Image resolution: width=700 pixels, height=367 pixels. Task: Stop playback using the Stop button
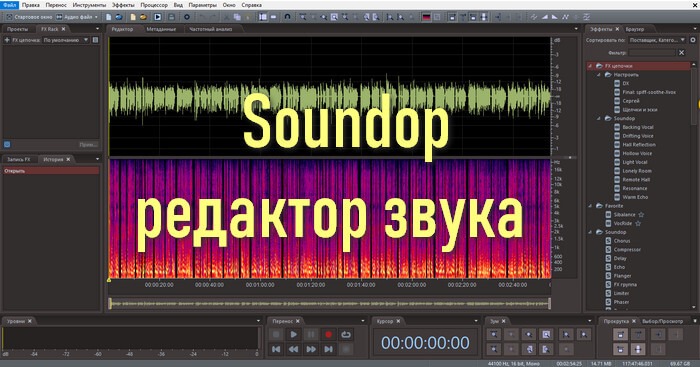point(276,334)
